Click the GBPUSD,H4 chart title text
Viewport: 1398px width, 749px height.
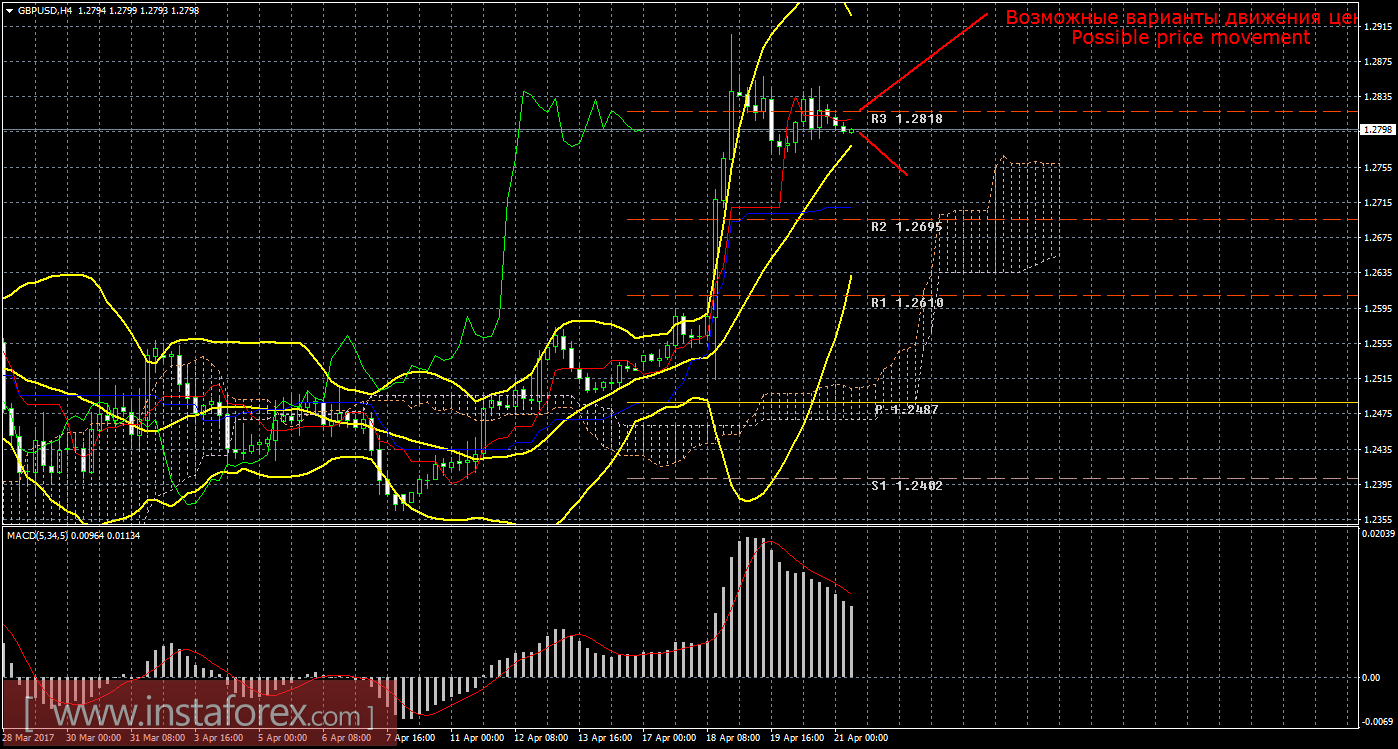(x=44, y=10)
